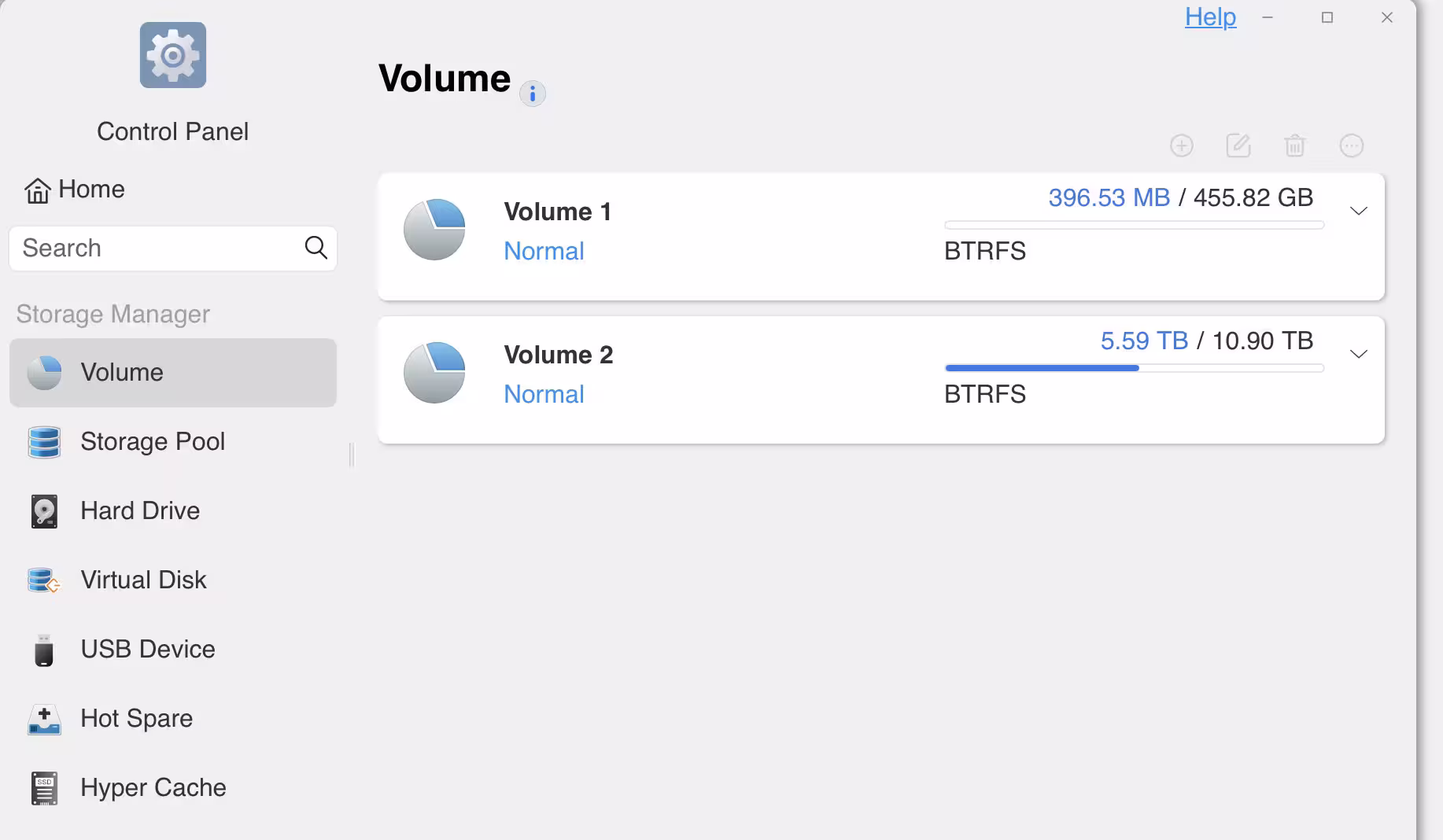Click the info icon beside Volume title

point(533,94)
